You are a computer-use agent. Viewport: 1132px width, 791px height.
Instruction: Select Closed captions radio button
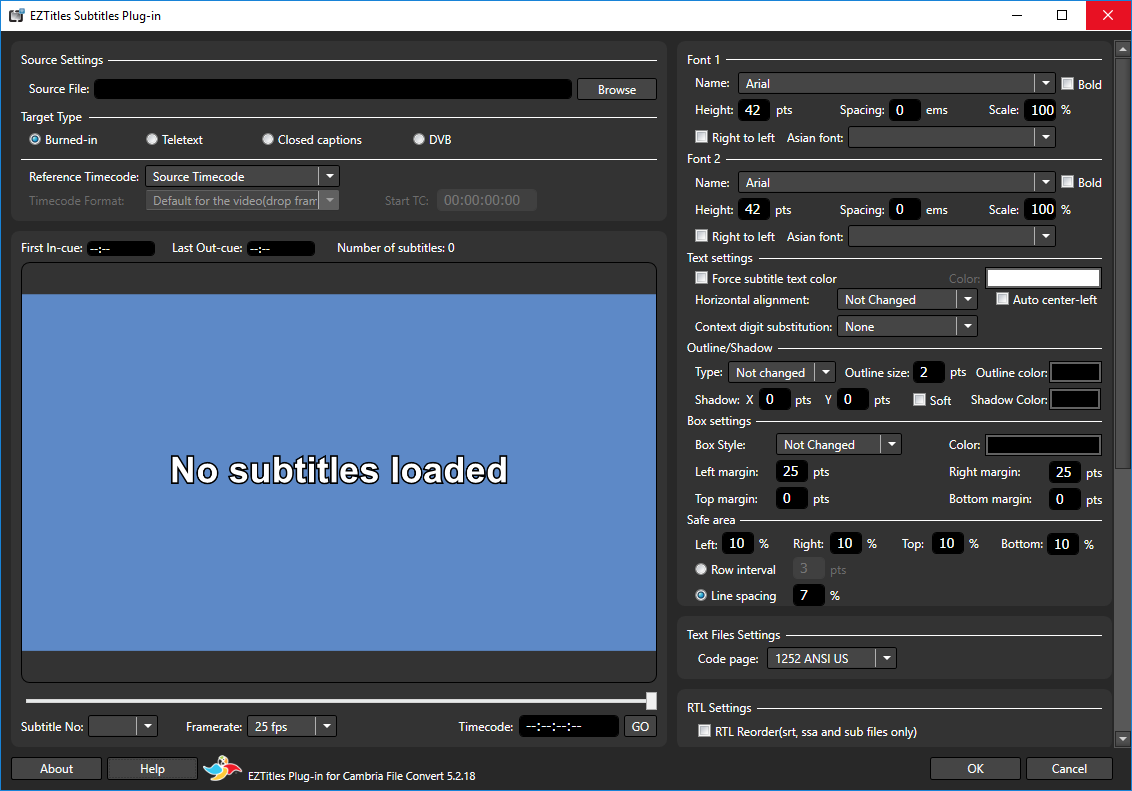268,140
